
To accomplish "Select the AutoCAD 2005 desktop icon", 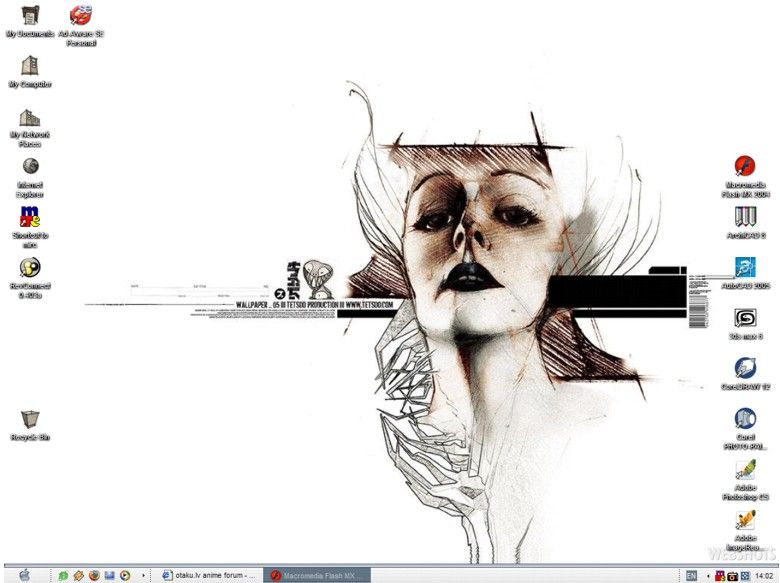I will (745, 273).
